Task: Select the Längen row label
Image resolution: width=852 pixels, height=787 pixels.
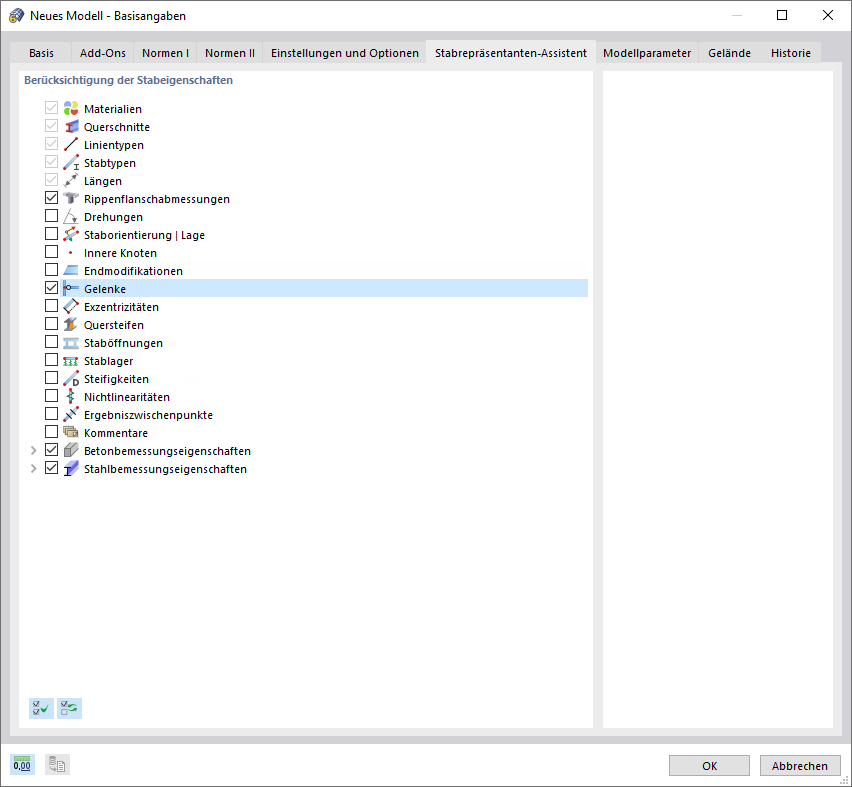Action: pyautogui.click(x=103, y=181)
